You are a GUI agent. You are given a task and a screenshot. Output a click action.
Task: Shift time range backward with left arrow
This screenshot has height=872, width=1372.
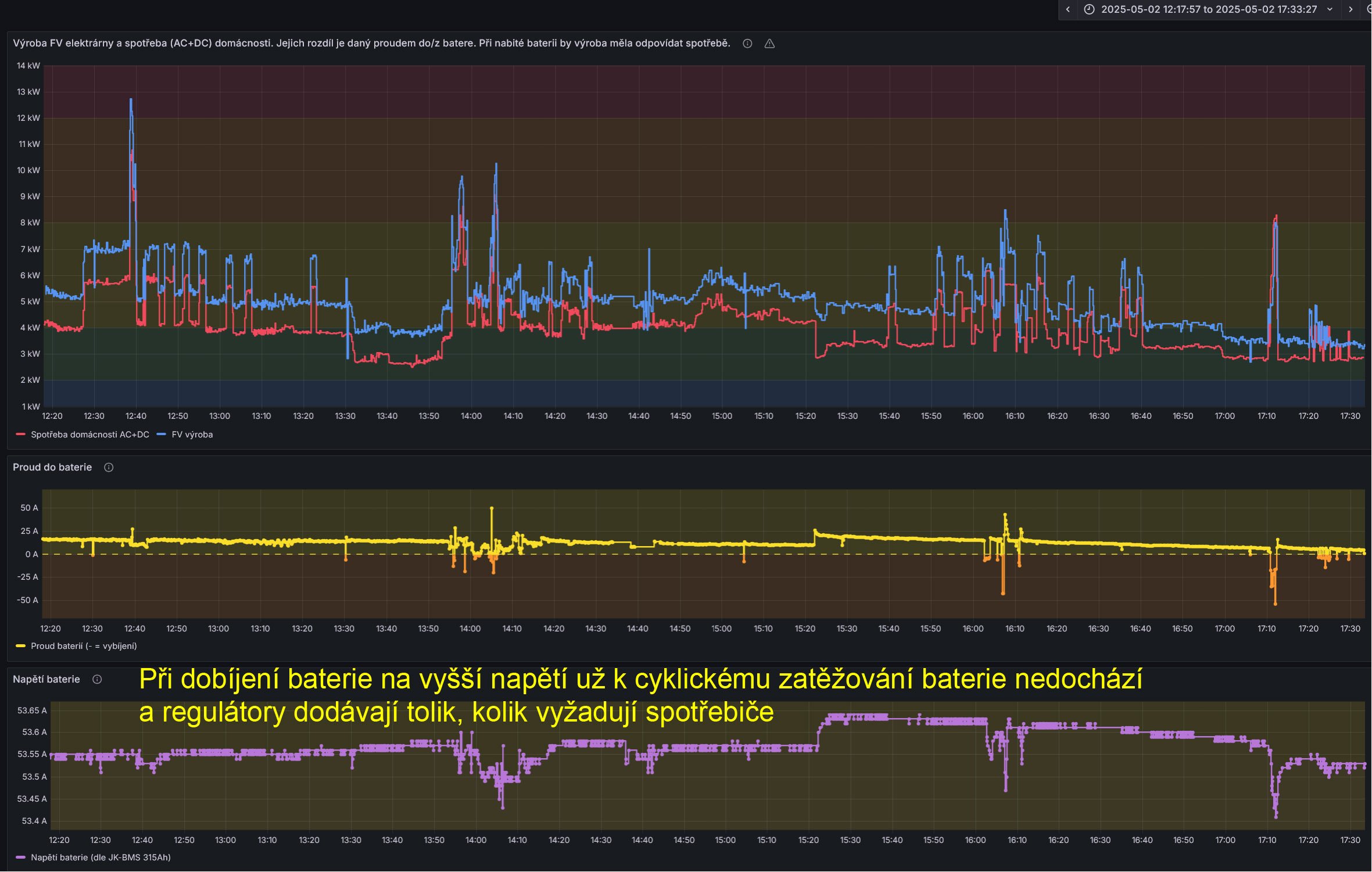(1067, 9)
